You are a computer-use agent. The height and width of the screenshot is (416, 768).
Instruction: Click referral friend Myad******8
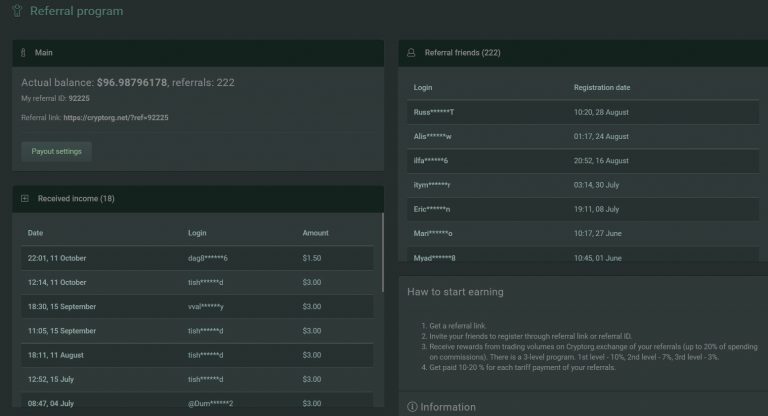(x=434, y=258)
